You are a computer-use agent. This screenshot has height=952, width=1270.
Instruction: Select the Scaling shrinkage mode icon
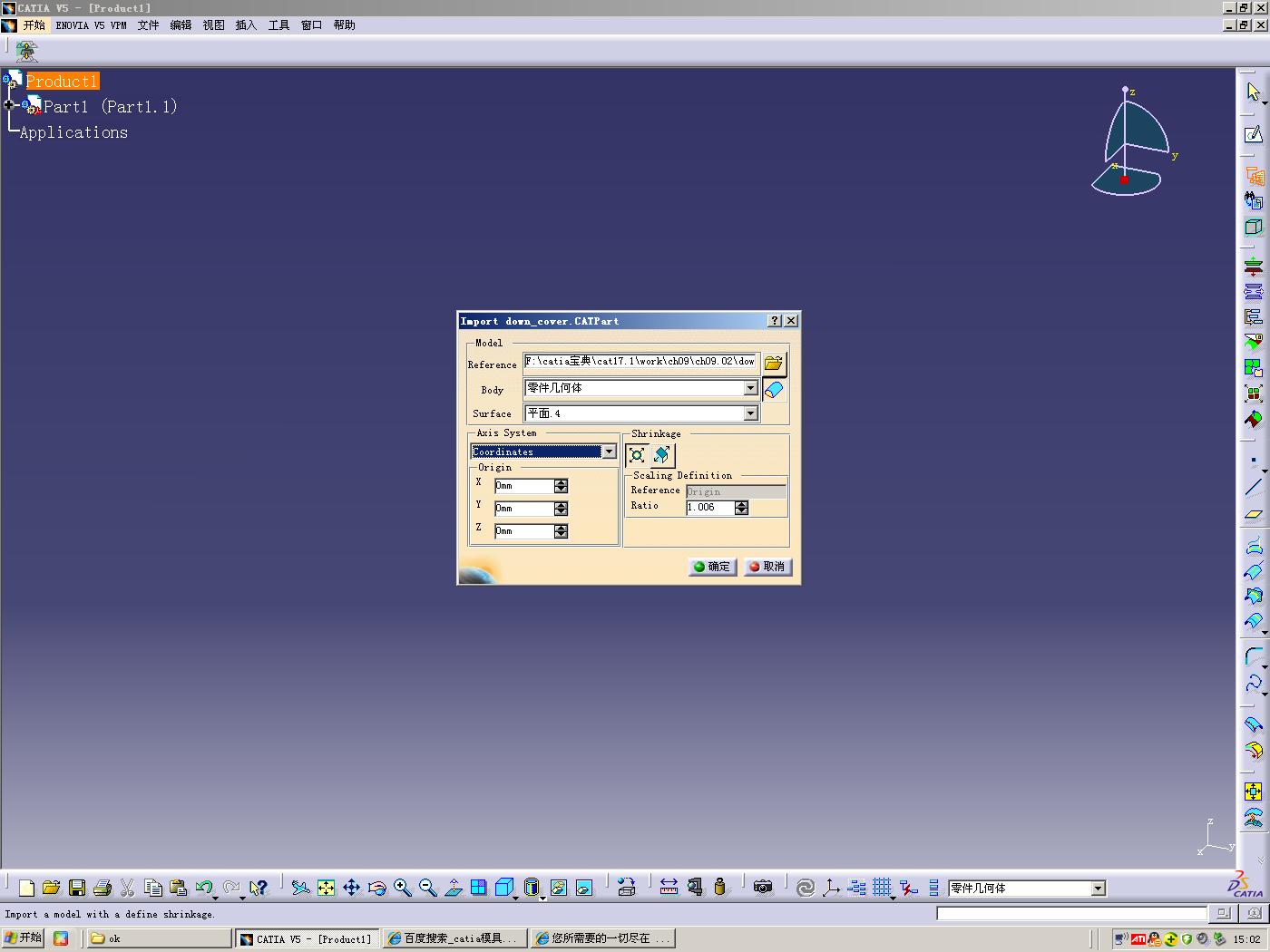pyautogui.click(x=637, y=455)
